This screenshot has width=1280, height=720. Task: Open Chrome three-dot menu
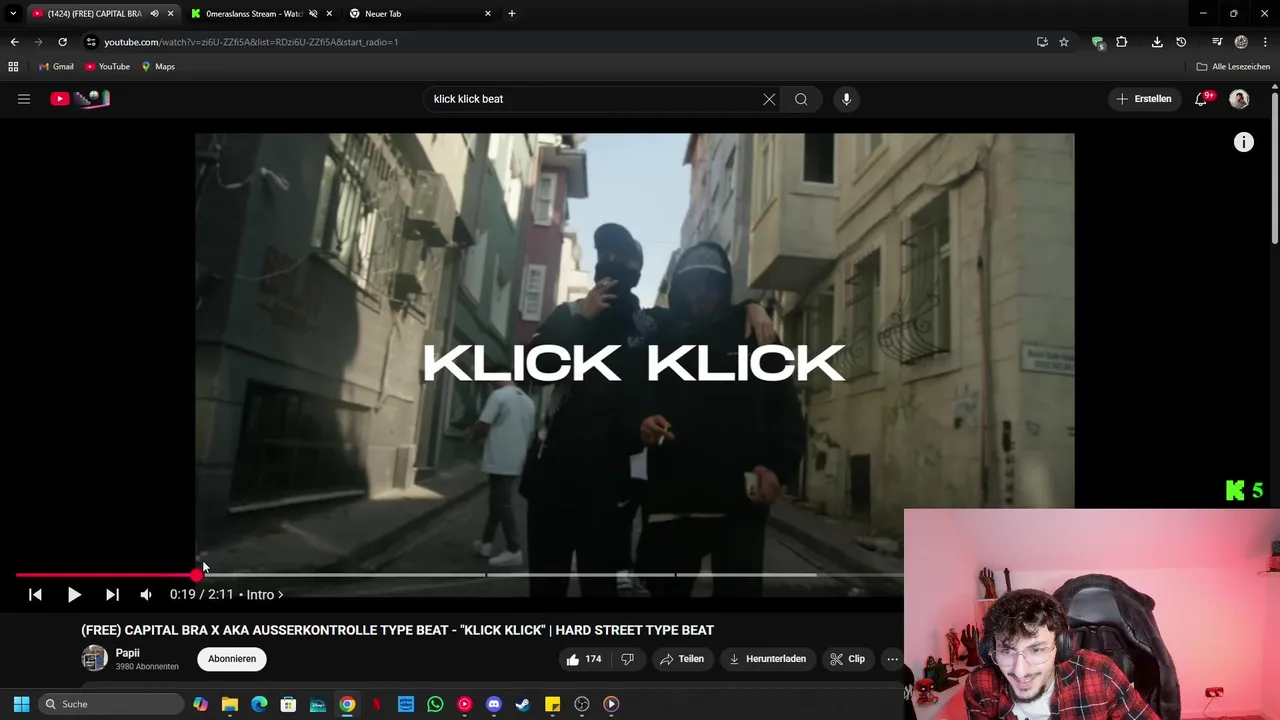coord(1266,42)
